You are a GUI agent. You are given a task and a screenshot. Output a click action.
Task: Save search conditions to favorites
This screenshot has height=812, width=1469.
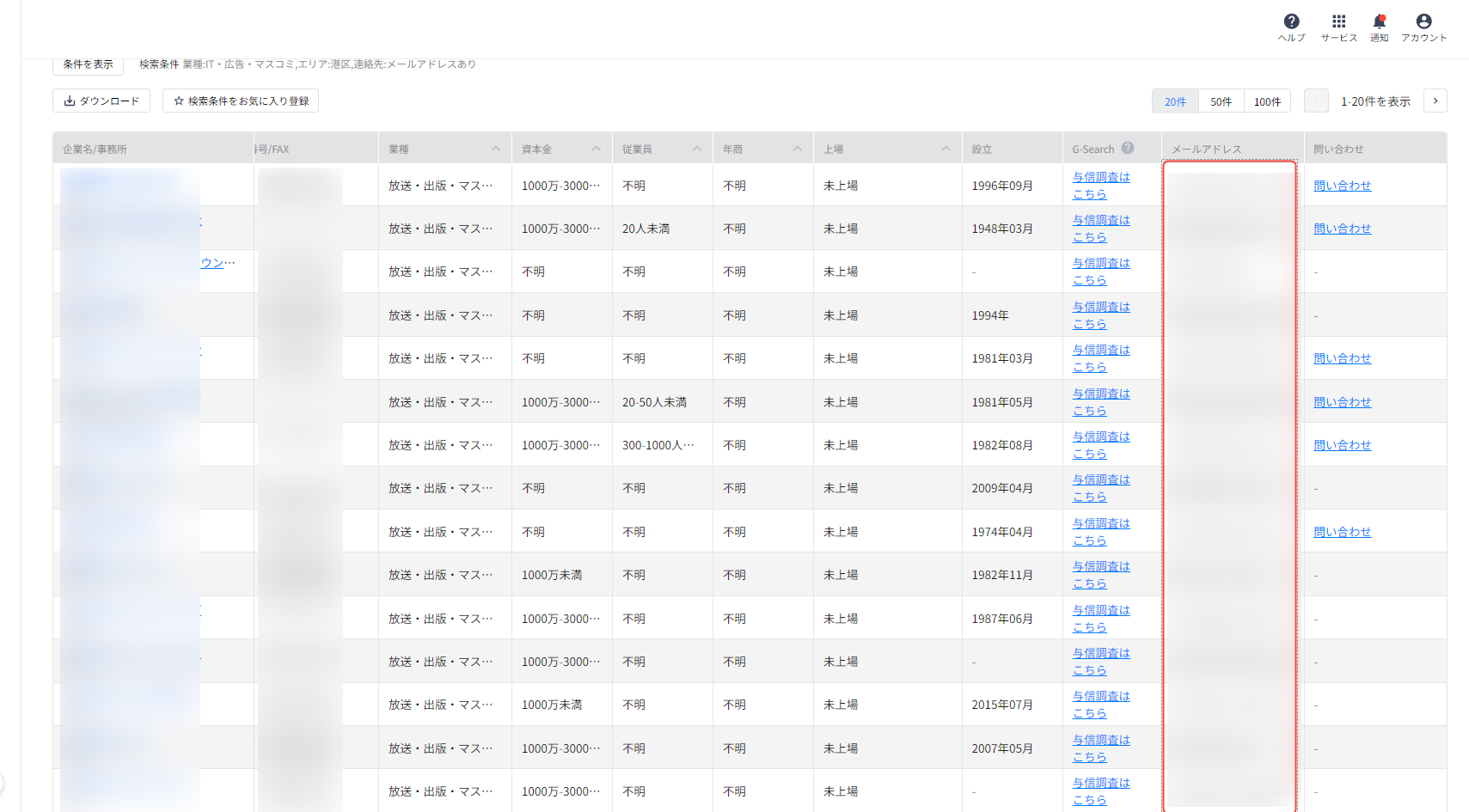(241, 101)
